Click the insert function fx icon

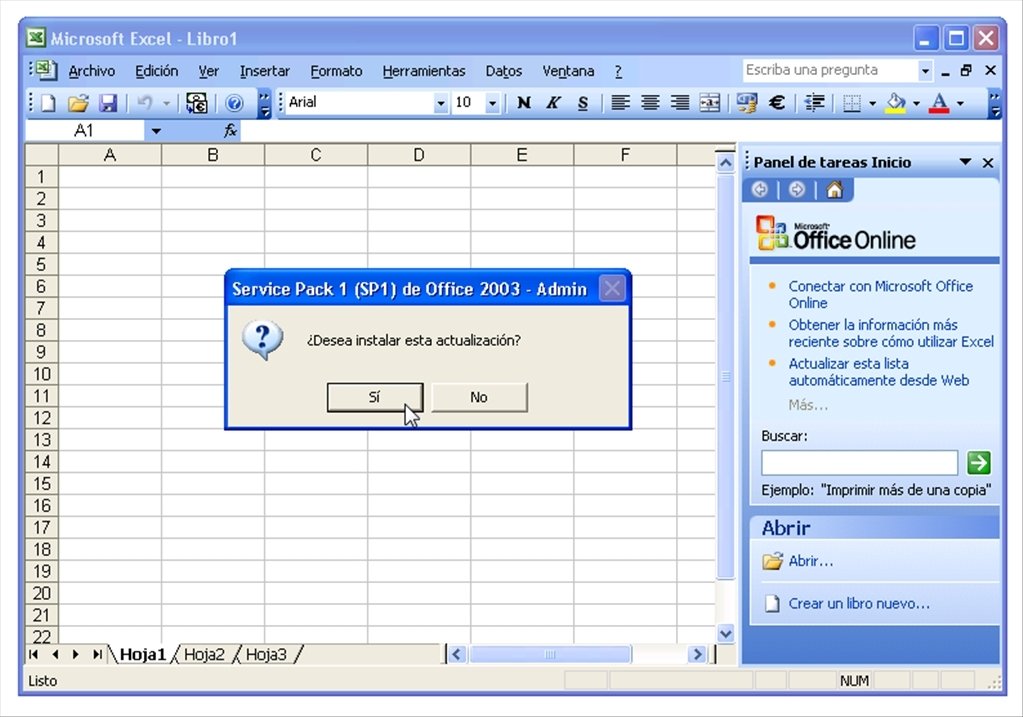(x=230, y=130)
